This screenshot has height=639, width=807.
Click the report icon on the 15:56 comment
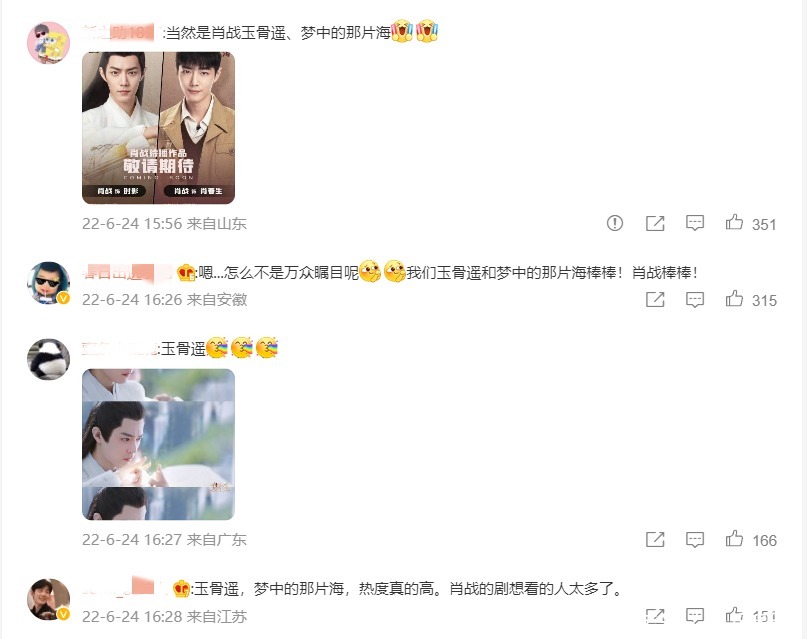coord(615,223)
